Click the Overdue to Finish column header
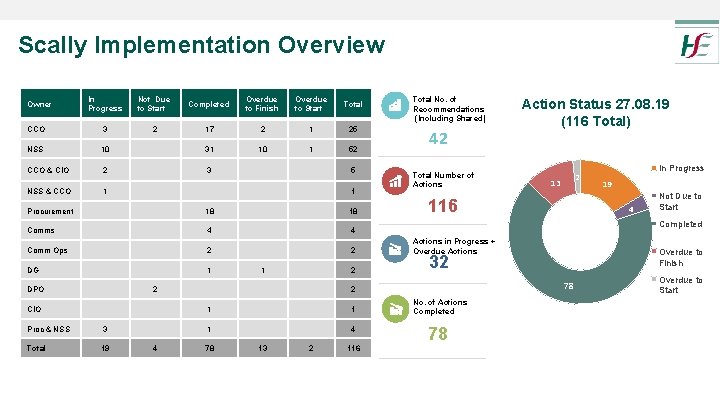The height and width of the screenshot is (405, 720). tap(263, 103)
